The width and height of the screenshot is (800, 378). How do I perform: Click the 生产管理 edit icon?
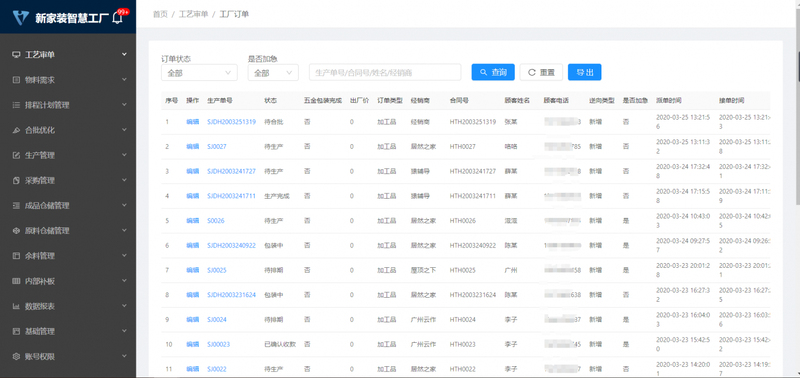tap(16, 155)
